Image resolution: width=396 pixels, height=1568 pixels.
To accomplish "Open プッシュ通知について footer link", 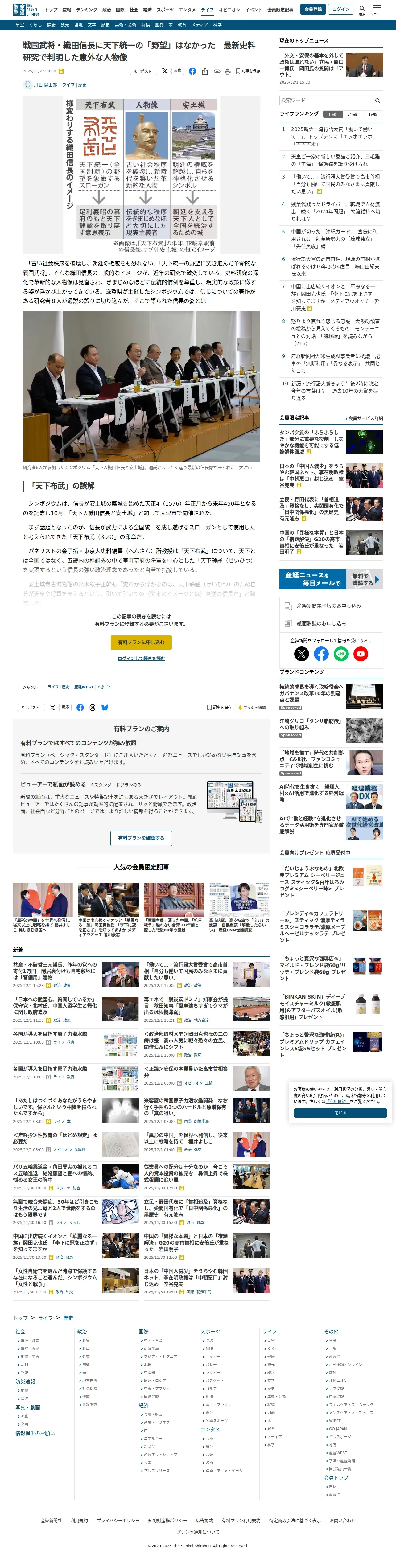I will [x=198, y=1532].
